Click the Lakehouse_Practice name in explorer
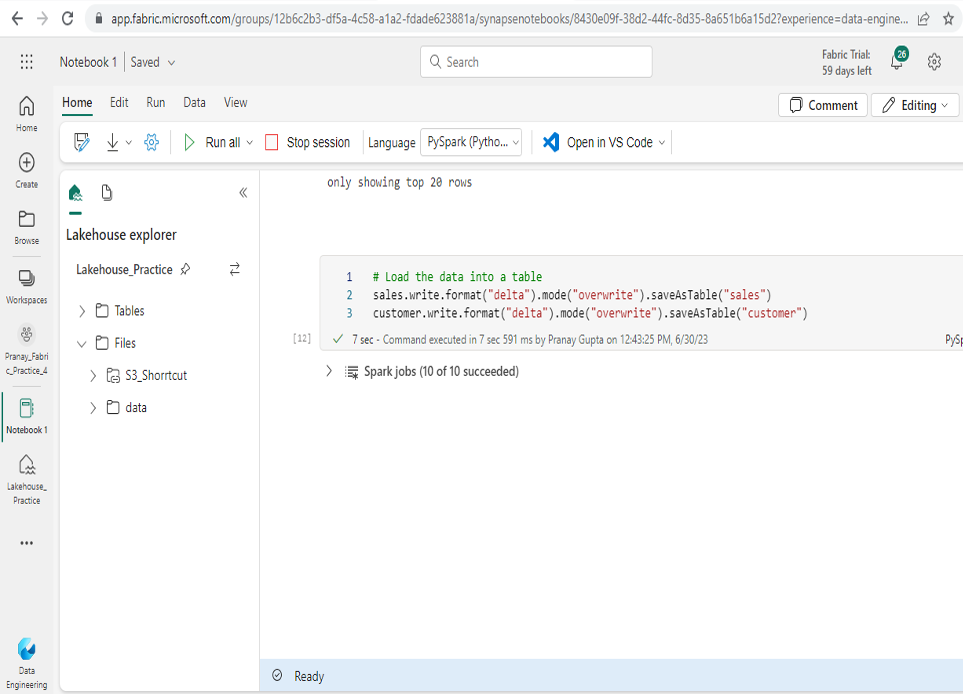 [x=124, y=269]
